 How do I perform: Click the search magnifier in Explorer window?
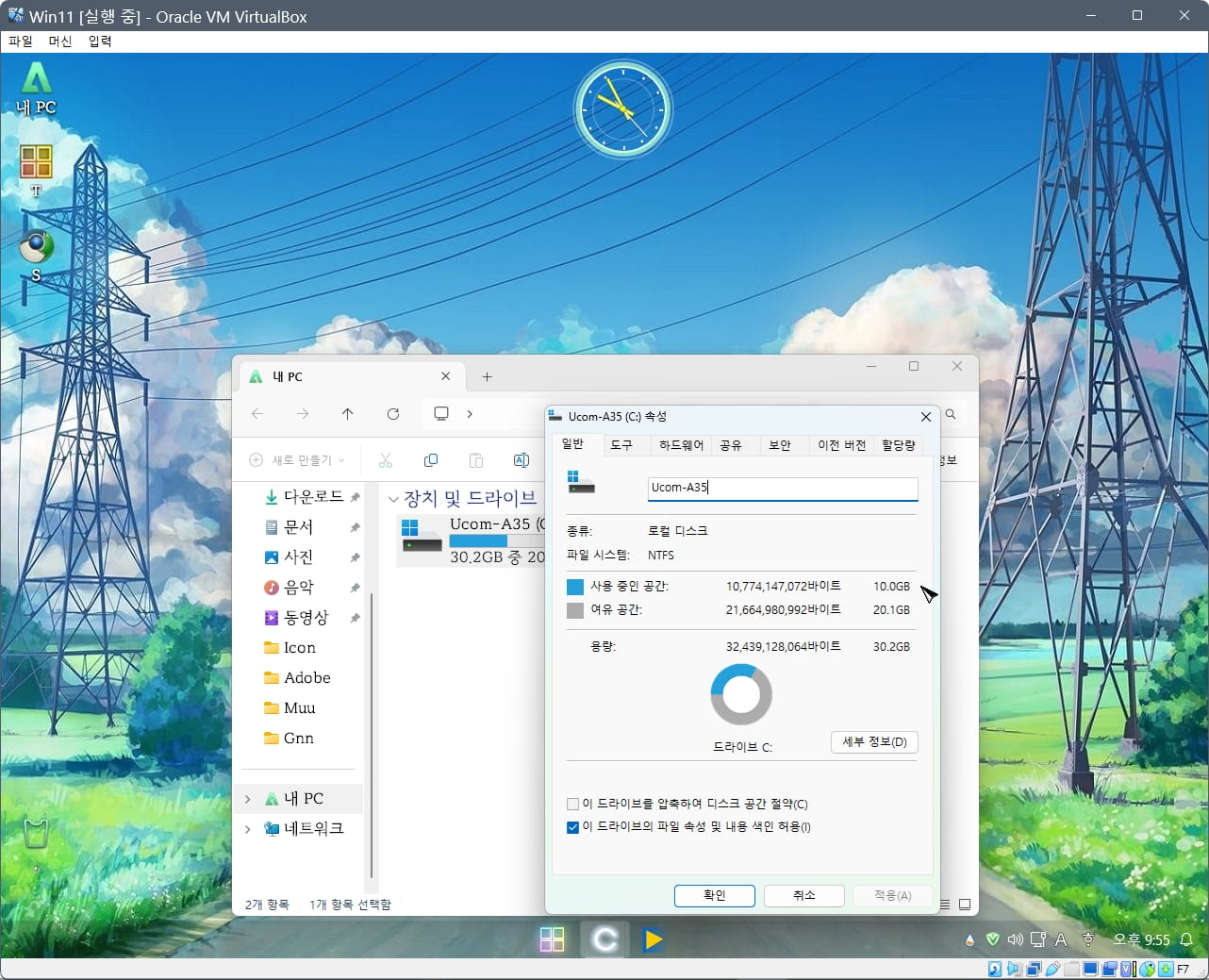(951, 414)
